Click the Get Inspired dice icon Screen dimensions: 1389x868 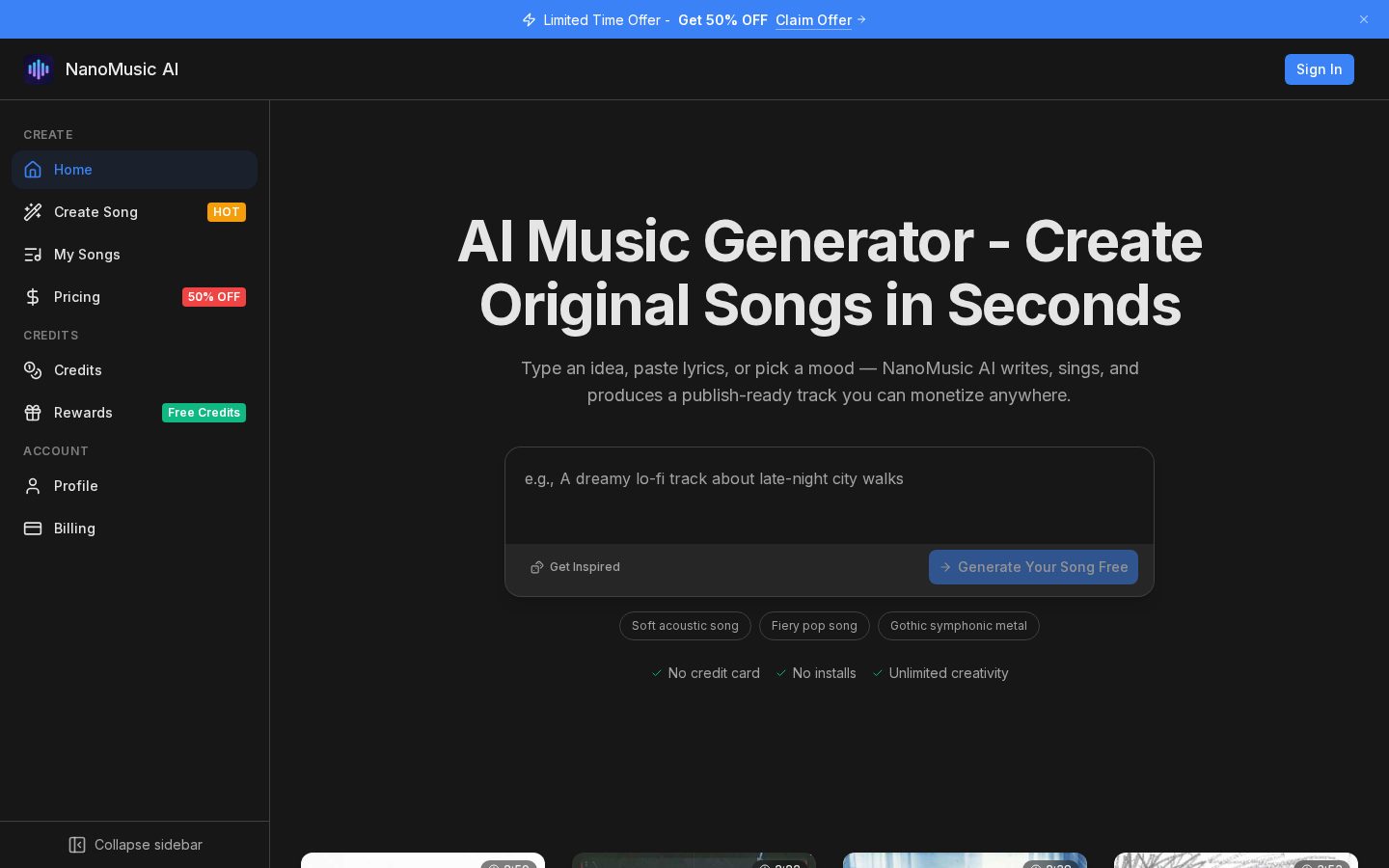tap(537, 567)
